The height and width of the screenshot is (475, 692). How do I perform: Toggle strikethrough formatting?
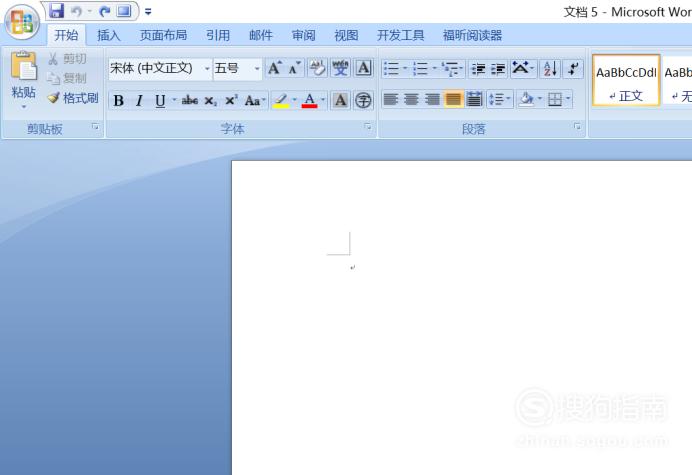click(x=189, y=101)
